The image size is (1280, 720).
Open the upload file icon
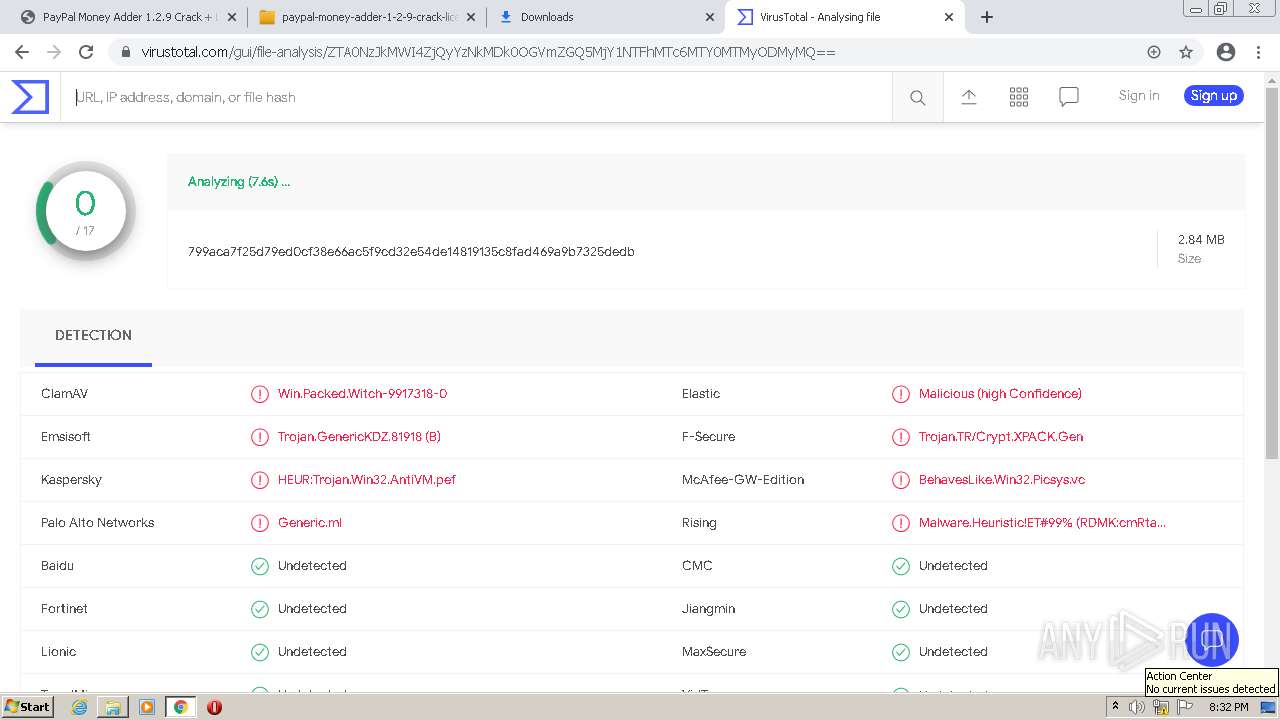(x=968, y=96)
